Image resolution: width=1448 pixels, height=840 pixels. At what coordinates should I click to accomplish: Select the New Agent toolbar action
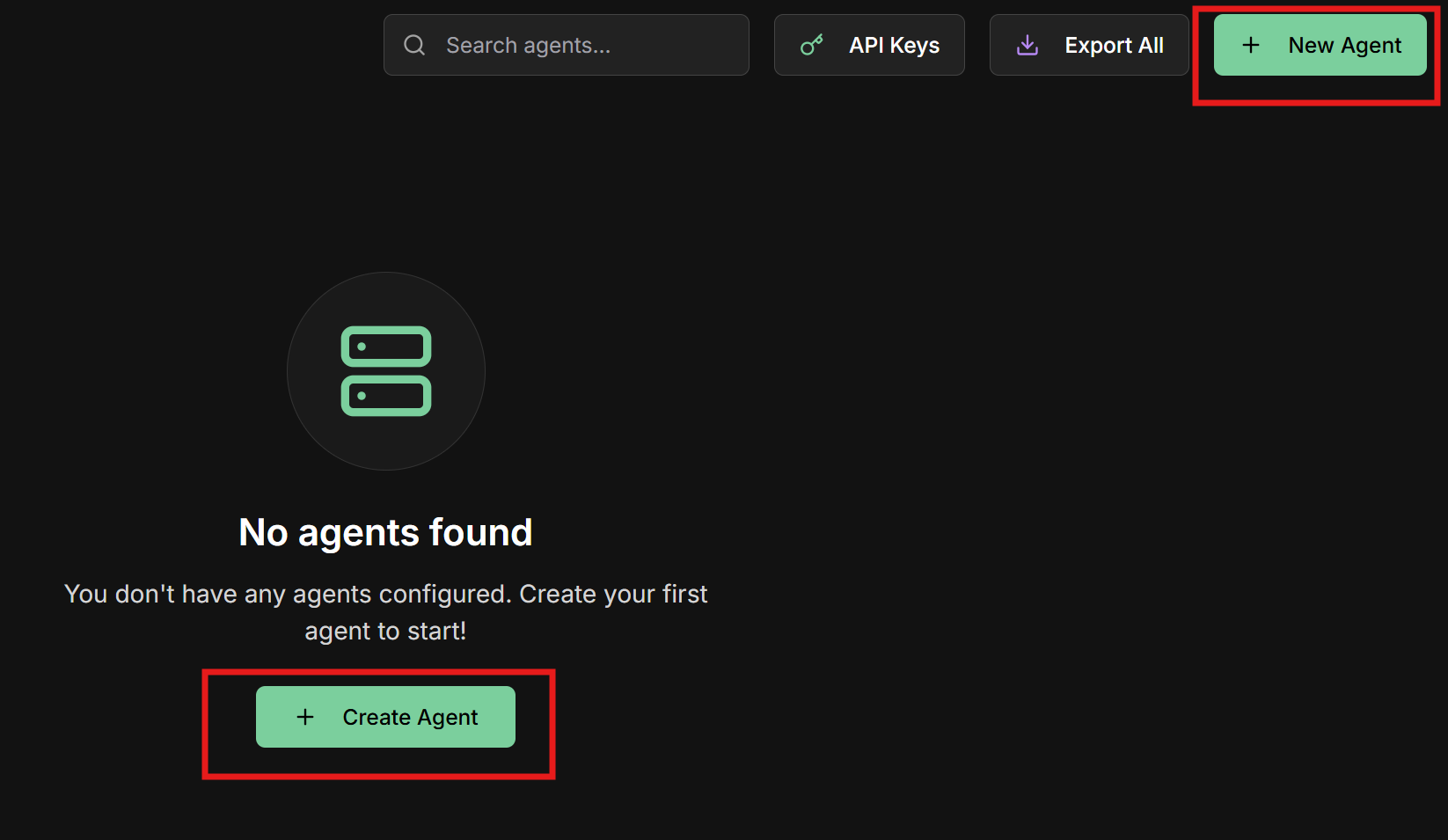tap(1320, 44)
